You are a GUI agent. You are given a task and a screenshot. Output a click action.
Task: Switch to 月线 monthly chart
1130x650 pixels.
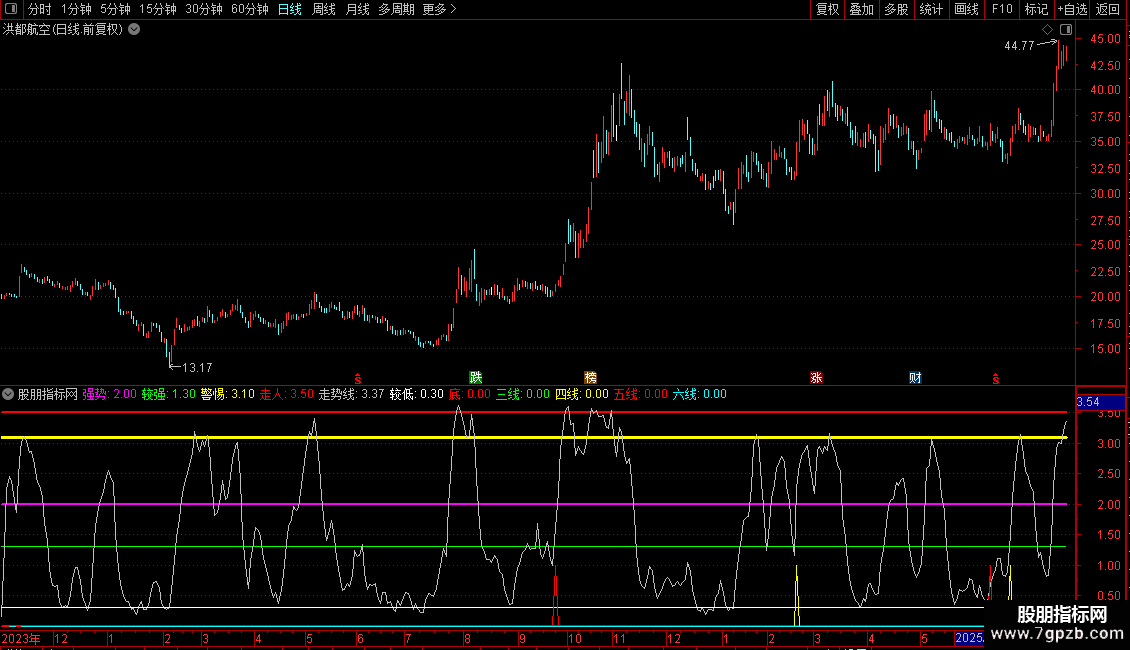pos(357,9)
